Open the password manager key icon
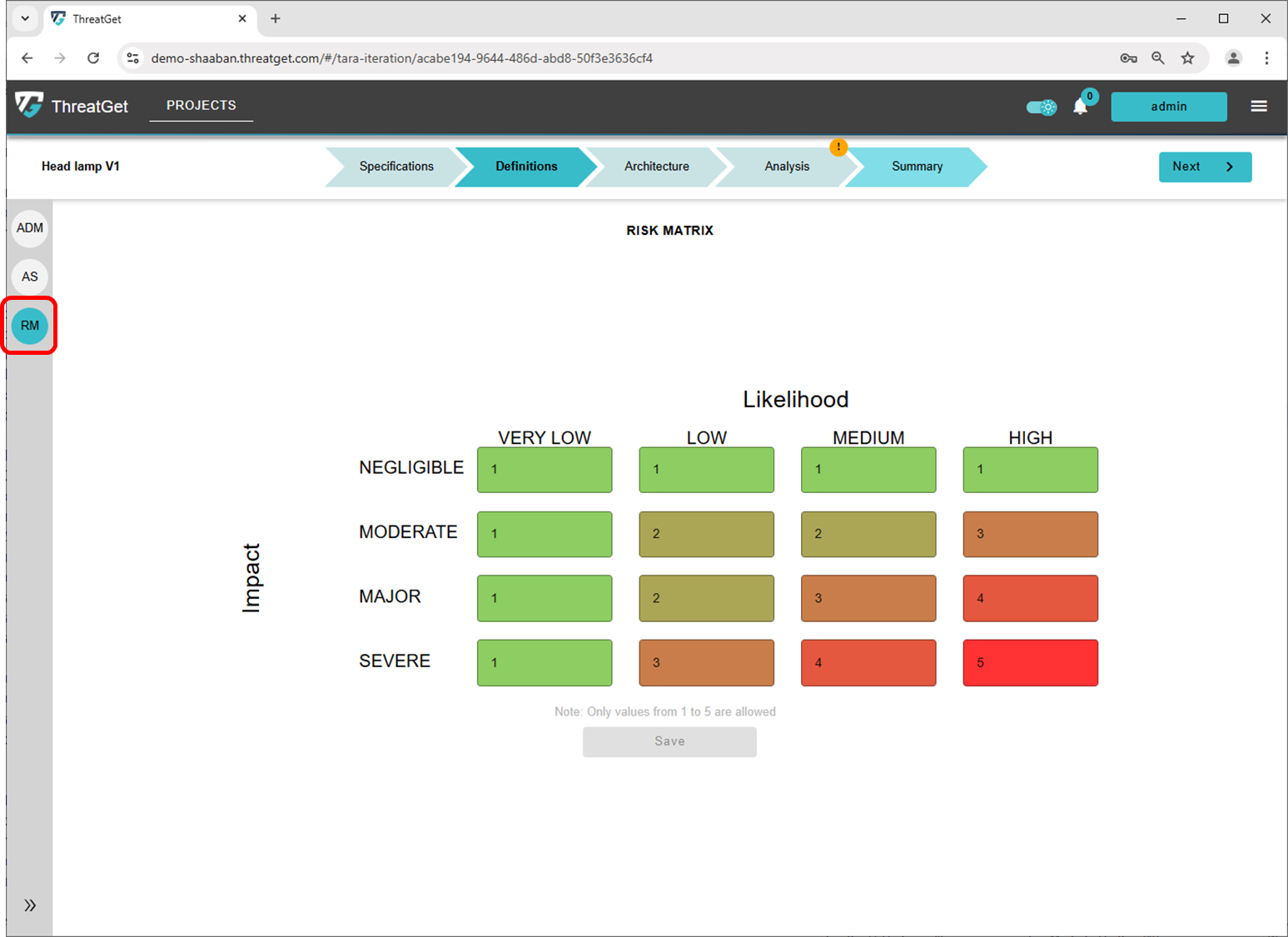 point(1128,58)
